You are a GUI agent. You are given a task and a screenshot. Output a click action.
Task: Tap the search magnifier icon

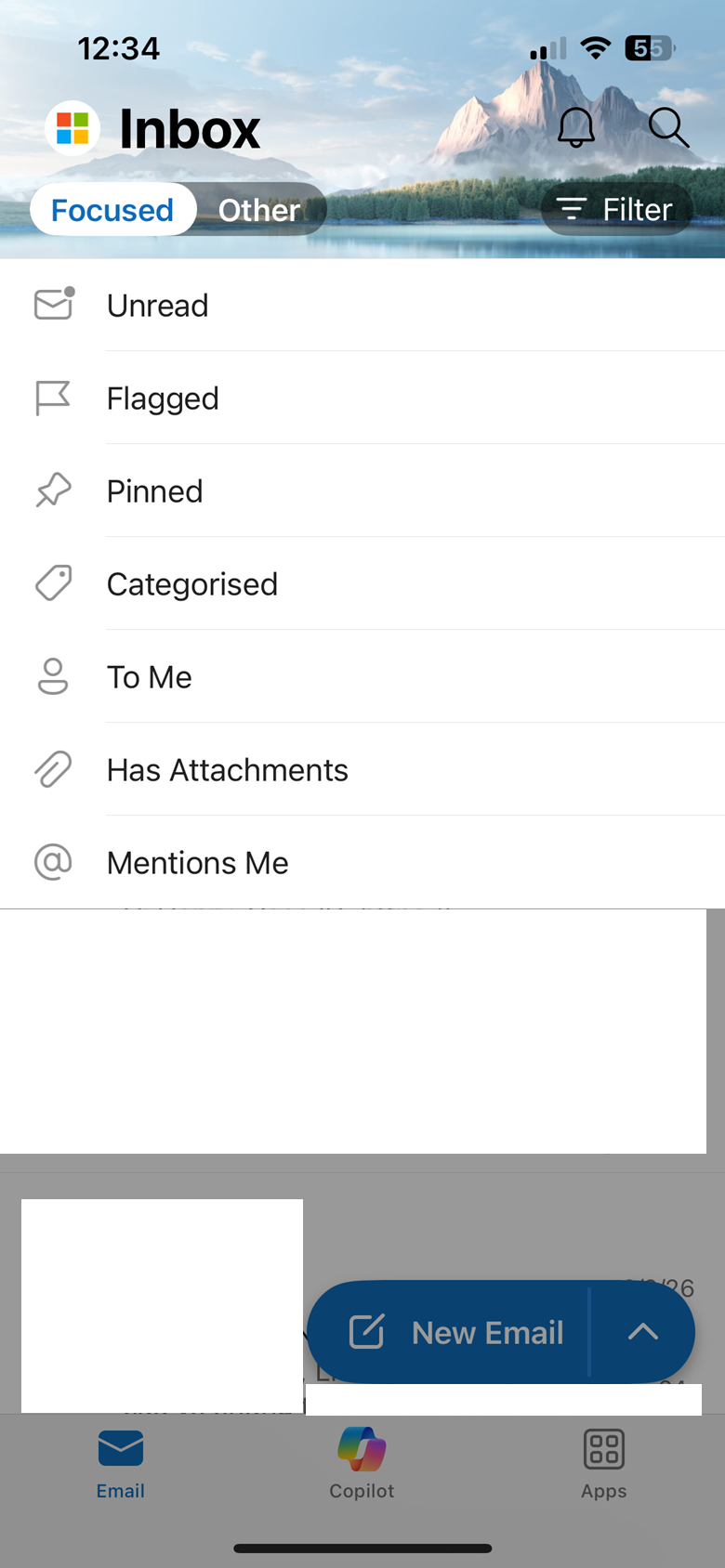(x=668, y=127)
